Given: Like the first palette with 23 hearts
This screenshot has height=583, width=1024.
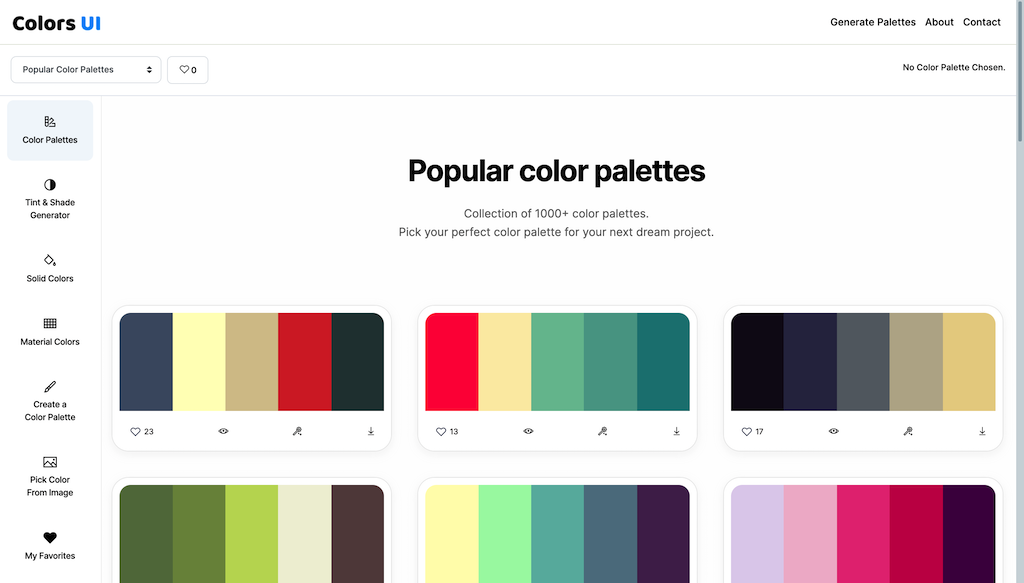Looking at the screenshot, I should click(142, 432).
